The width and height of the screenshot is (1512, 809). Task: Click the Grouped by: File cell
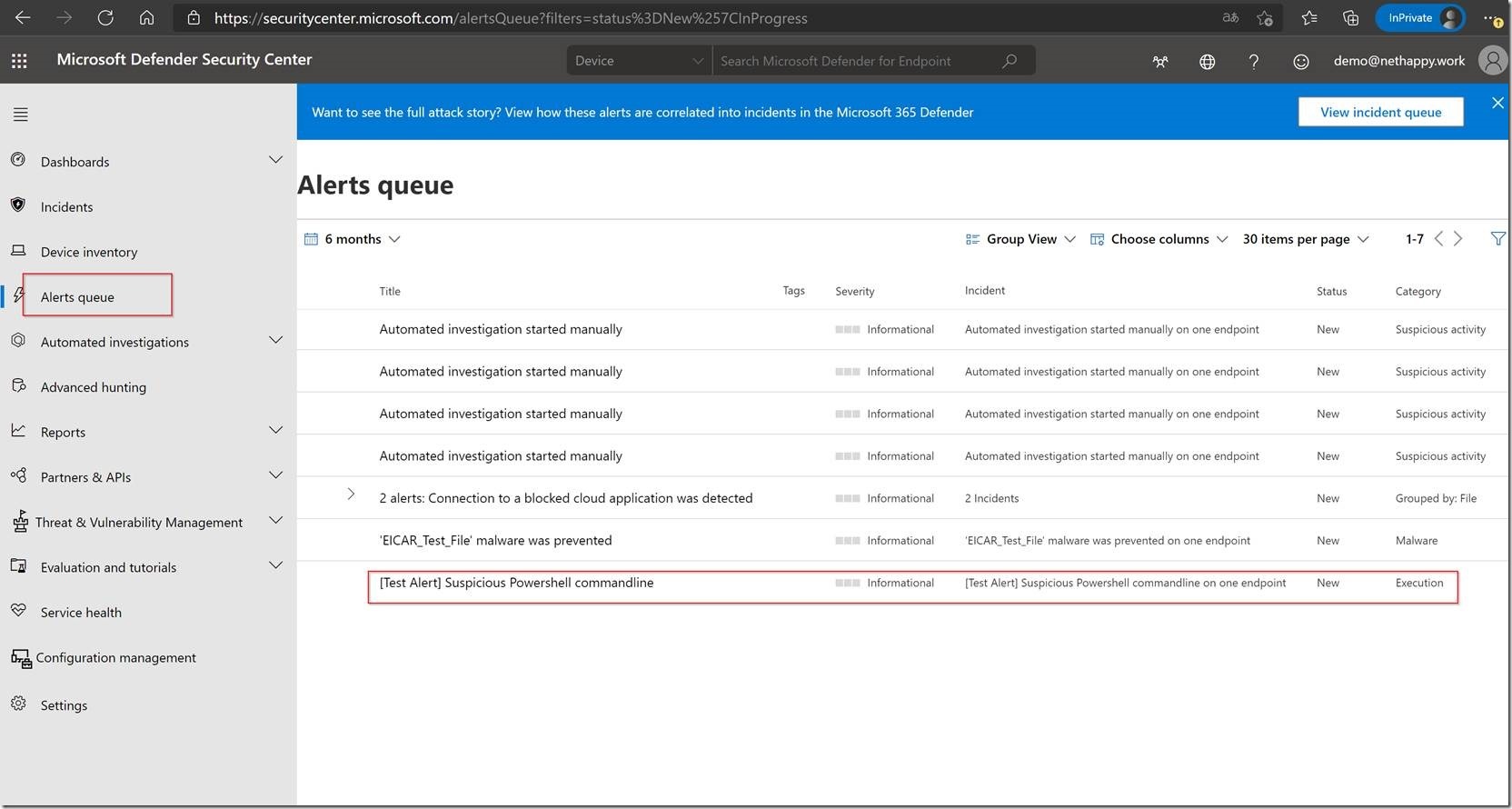[x=1436, y=498]
